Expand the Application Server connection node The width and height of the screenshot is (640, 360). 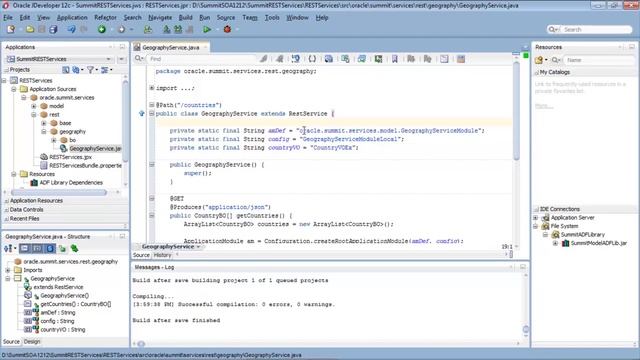pos(536,218)
